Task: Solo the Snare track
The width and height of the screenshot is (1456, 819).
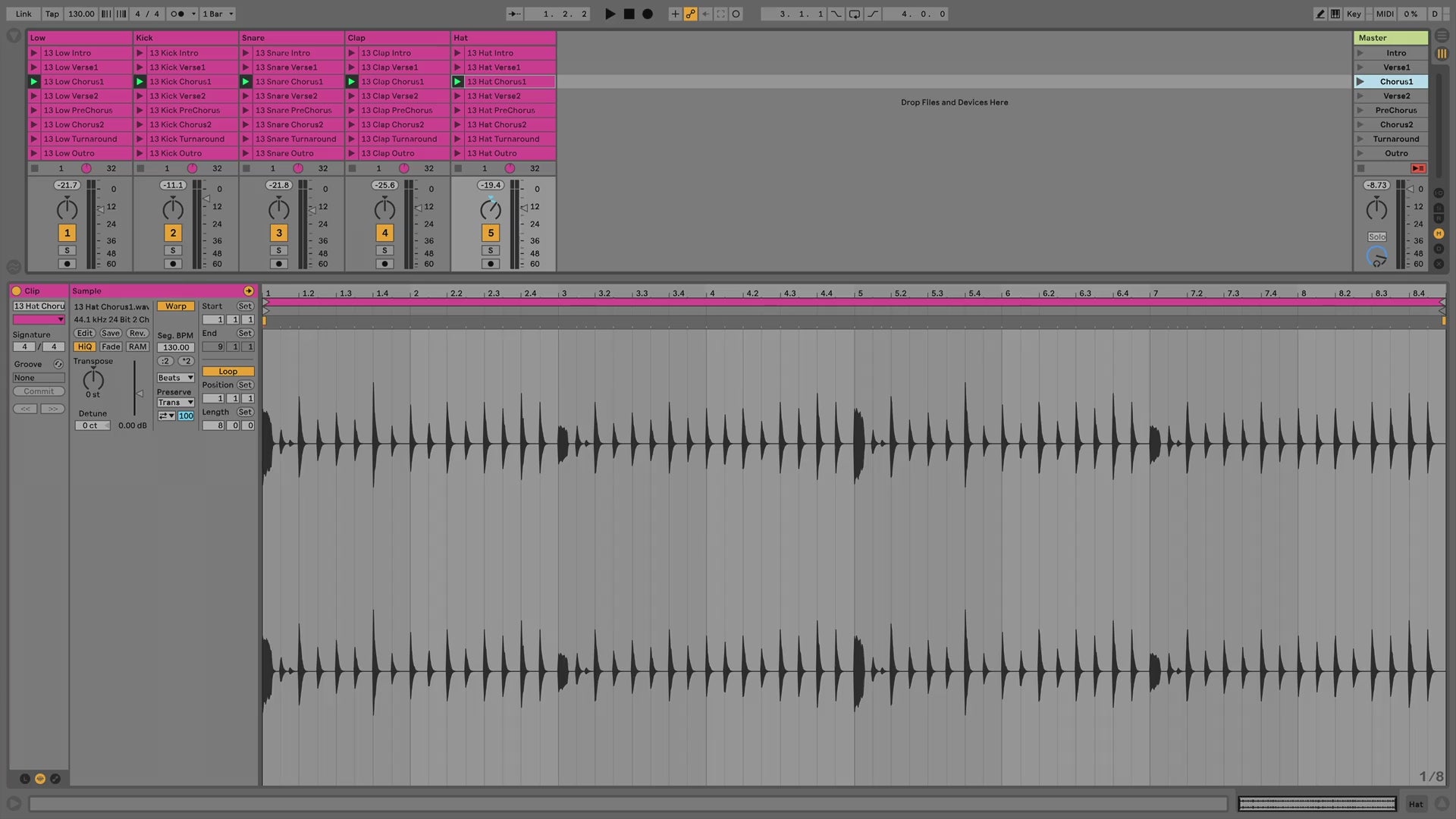Action: [x=278, y=250]
